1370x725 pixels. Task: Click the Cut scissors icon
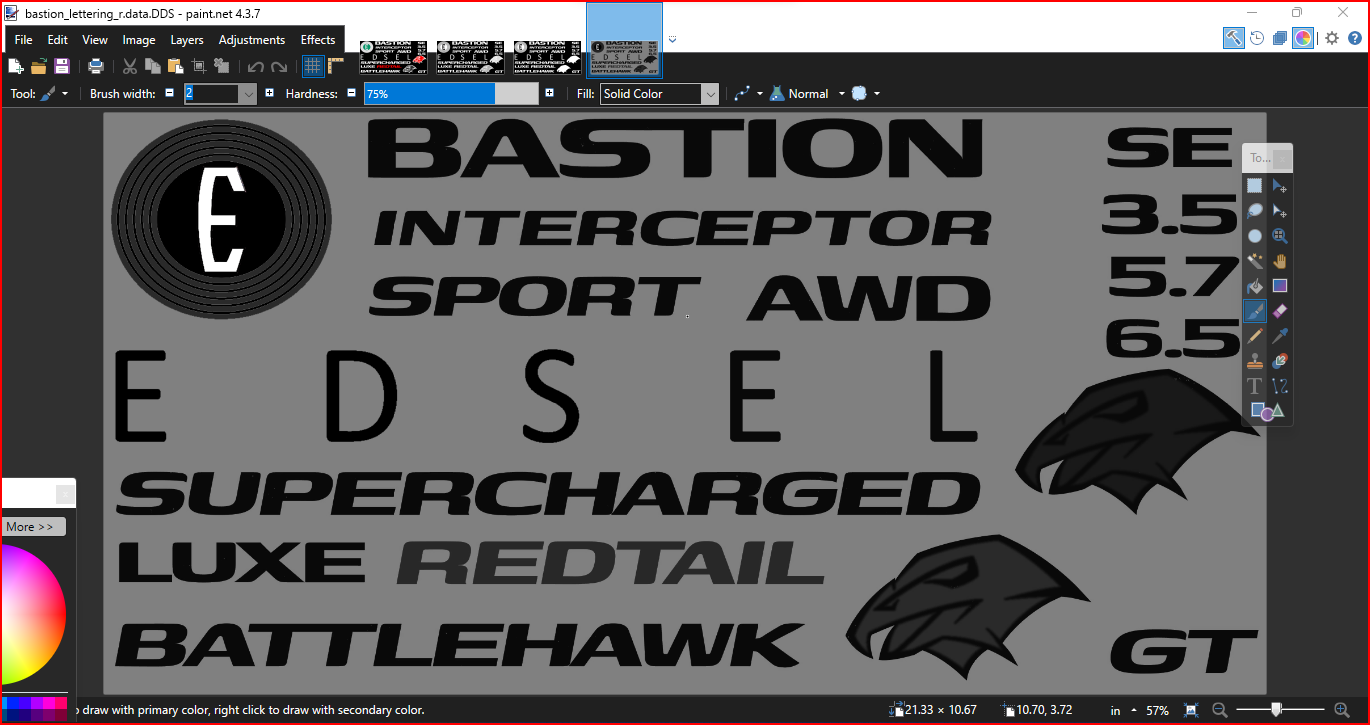point(130,66)
